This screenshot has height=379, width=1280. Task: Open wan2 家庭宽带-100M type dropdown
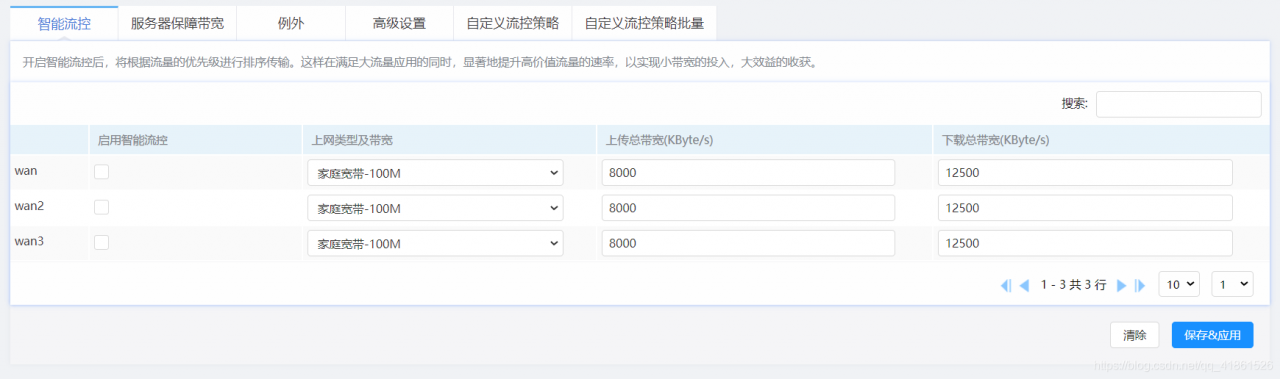435,208
